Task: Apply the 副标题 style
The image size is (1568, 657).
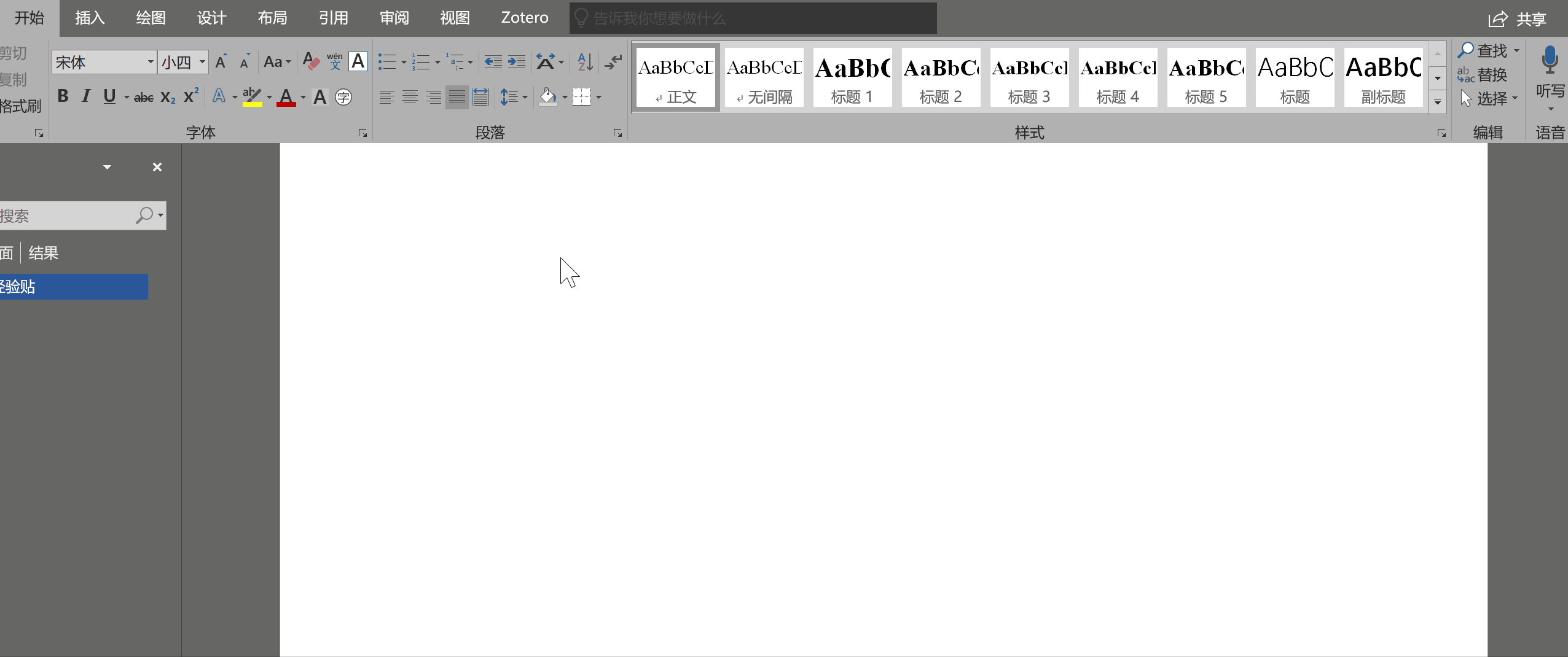Action: [1383, 77]
